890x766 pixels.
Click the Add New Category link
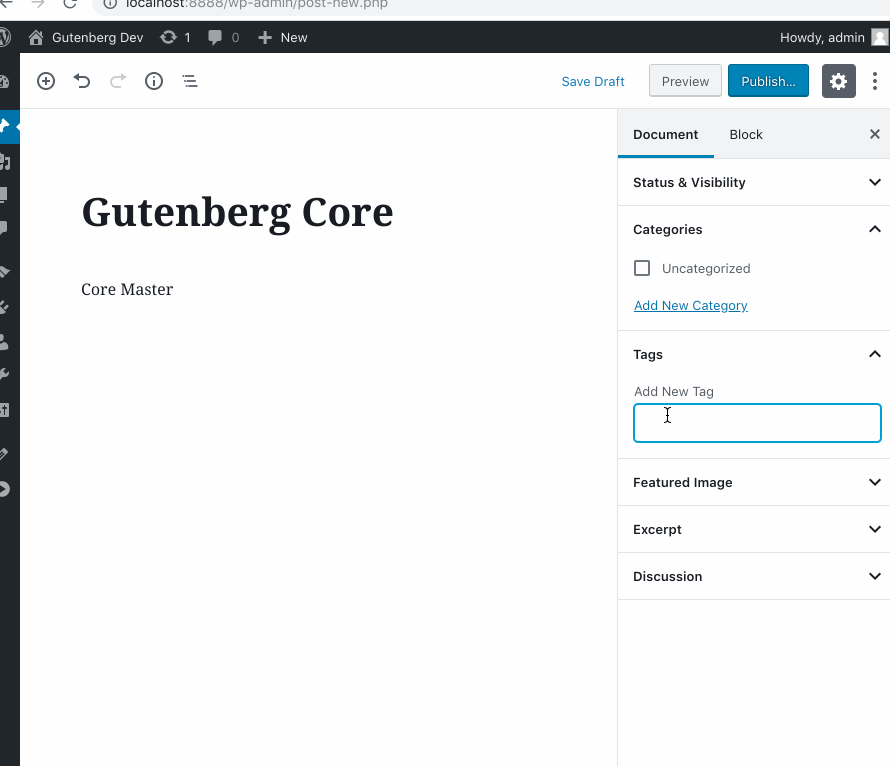point(690,305)
